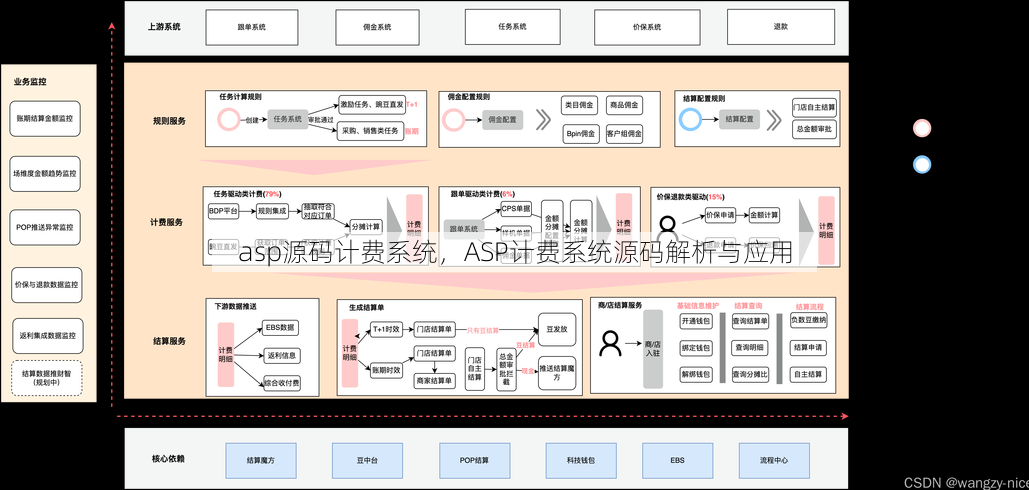Image resolution: width=1029 pixels, height=490 pixels.
Task: Click the 结算魔方 core dependency box
Action: (x=261, y=460)
